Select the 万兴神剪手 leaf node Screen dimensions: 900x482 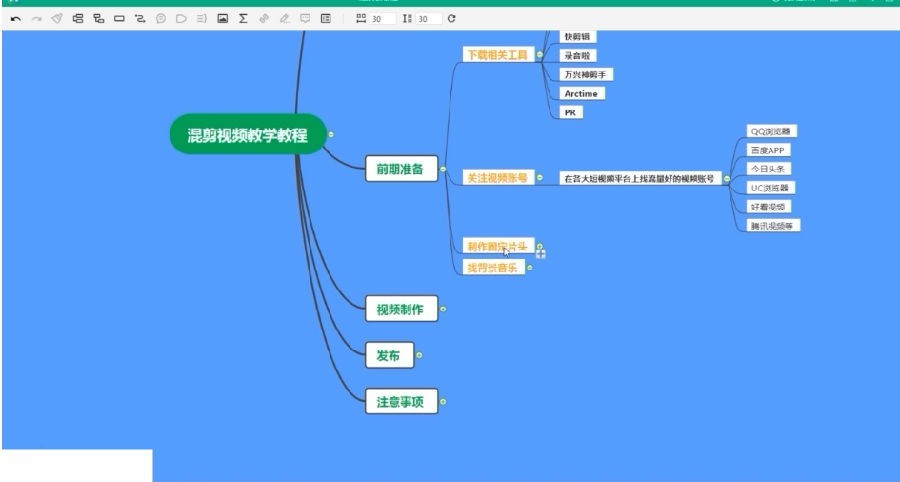pyautogui.click(x=587, y=75)
